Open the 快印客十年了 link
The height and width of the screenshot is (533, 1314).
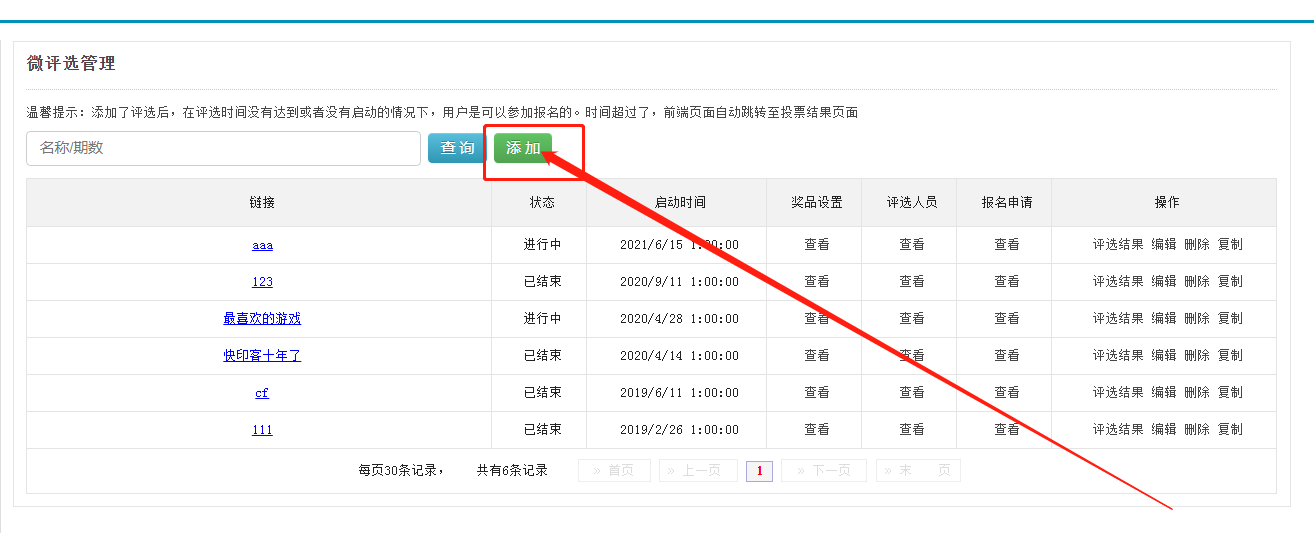(x=262, y=356)
